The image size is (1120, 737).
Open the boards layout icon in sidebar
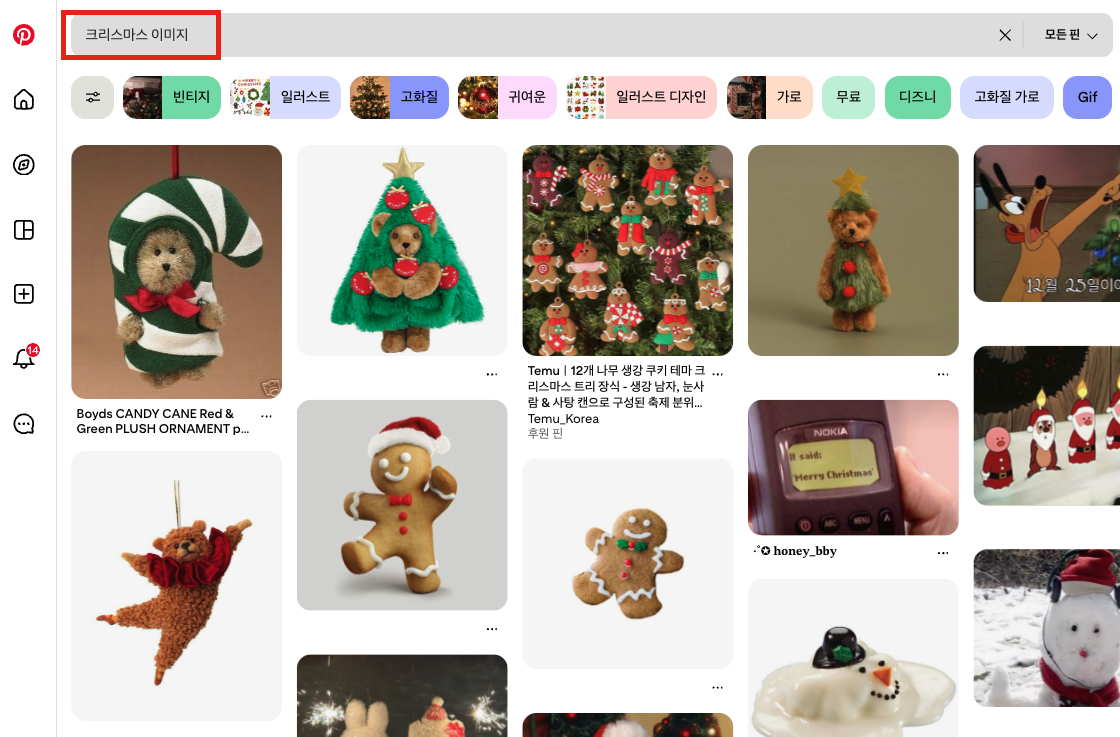[24, 230]
